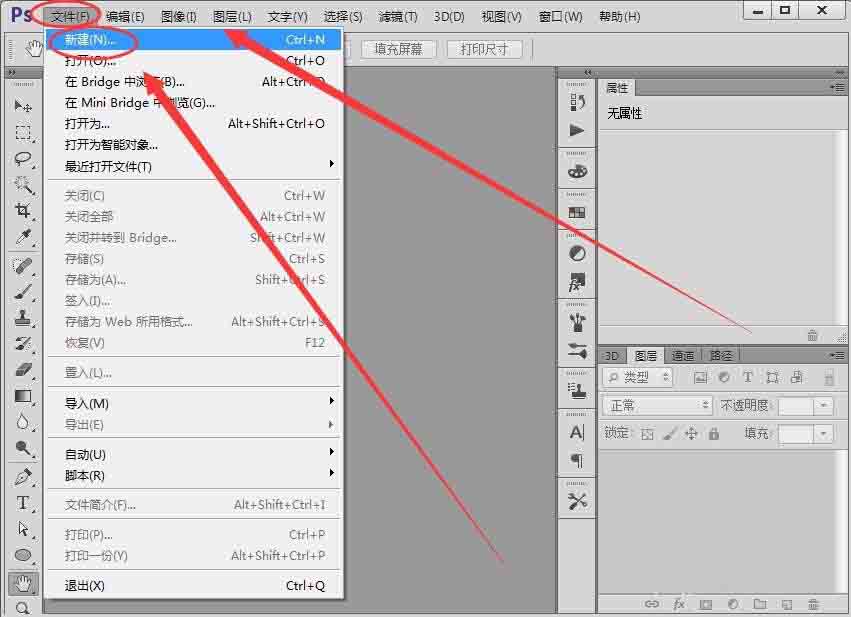Select the Crop tool

pyautogui.click(x=23, y=211)
